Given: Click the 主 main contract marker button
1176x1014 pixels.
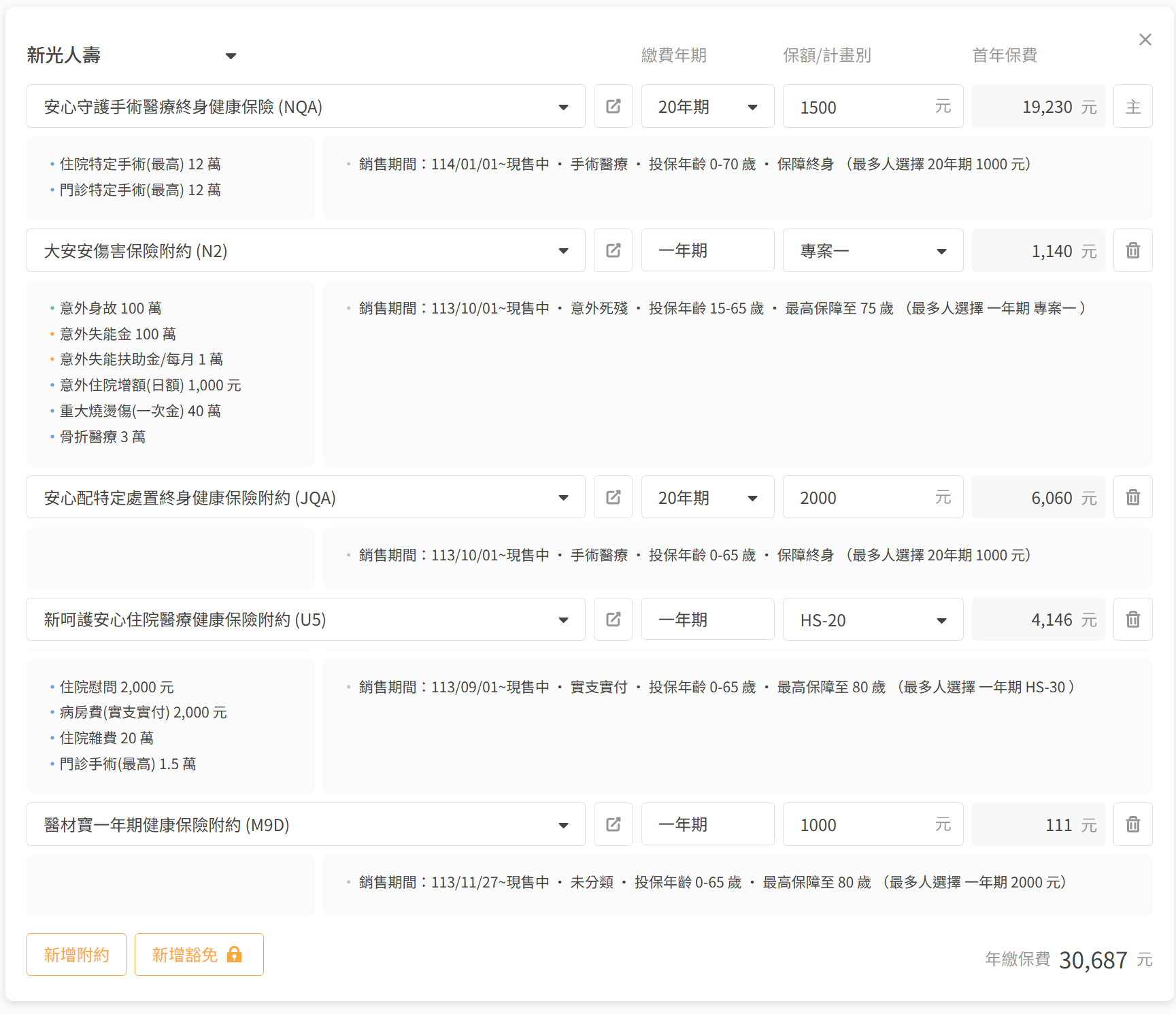Looking at the screenshot, I should pos(1132,107).
